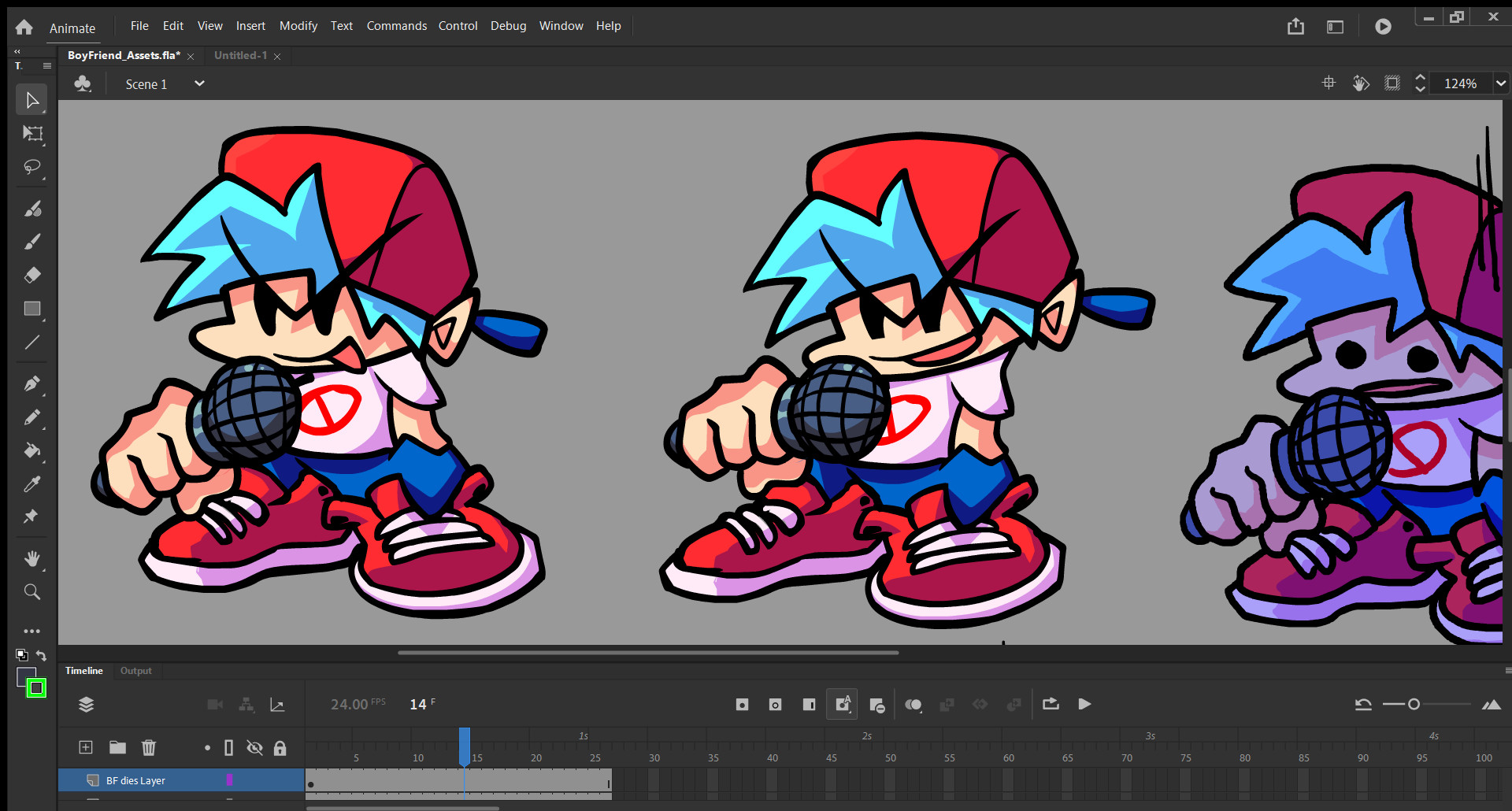Grab the Eyedropper tool
Screen dimensions: 1512x811
click(x=31, y=483)
